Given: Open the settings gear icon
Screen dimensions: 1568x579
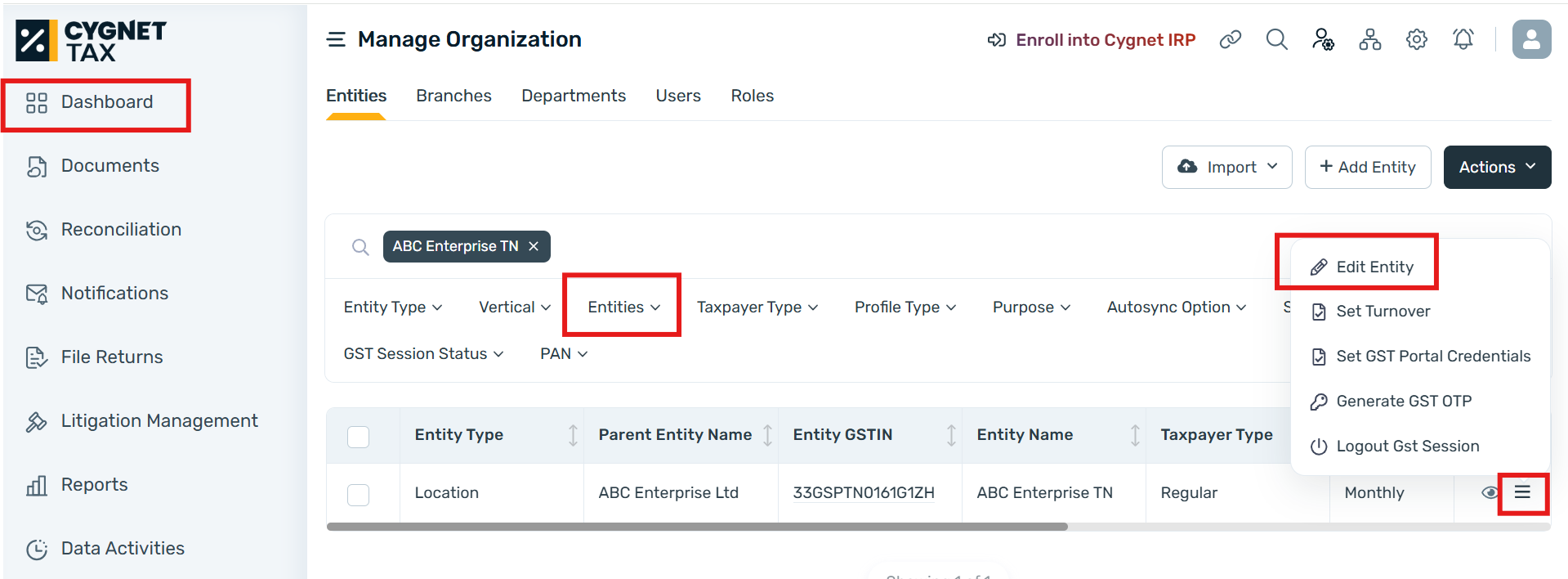Looking at the screenshot, I should coord(1416,39).
